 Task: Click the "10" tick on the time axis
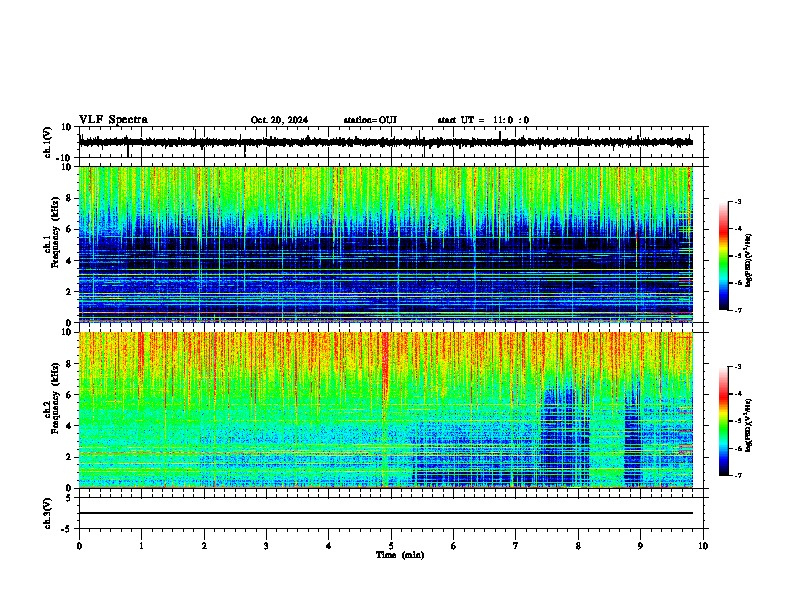click(x=703, y=546)
